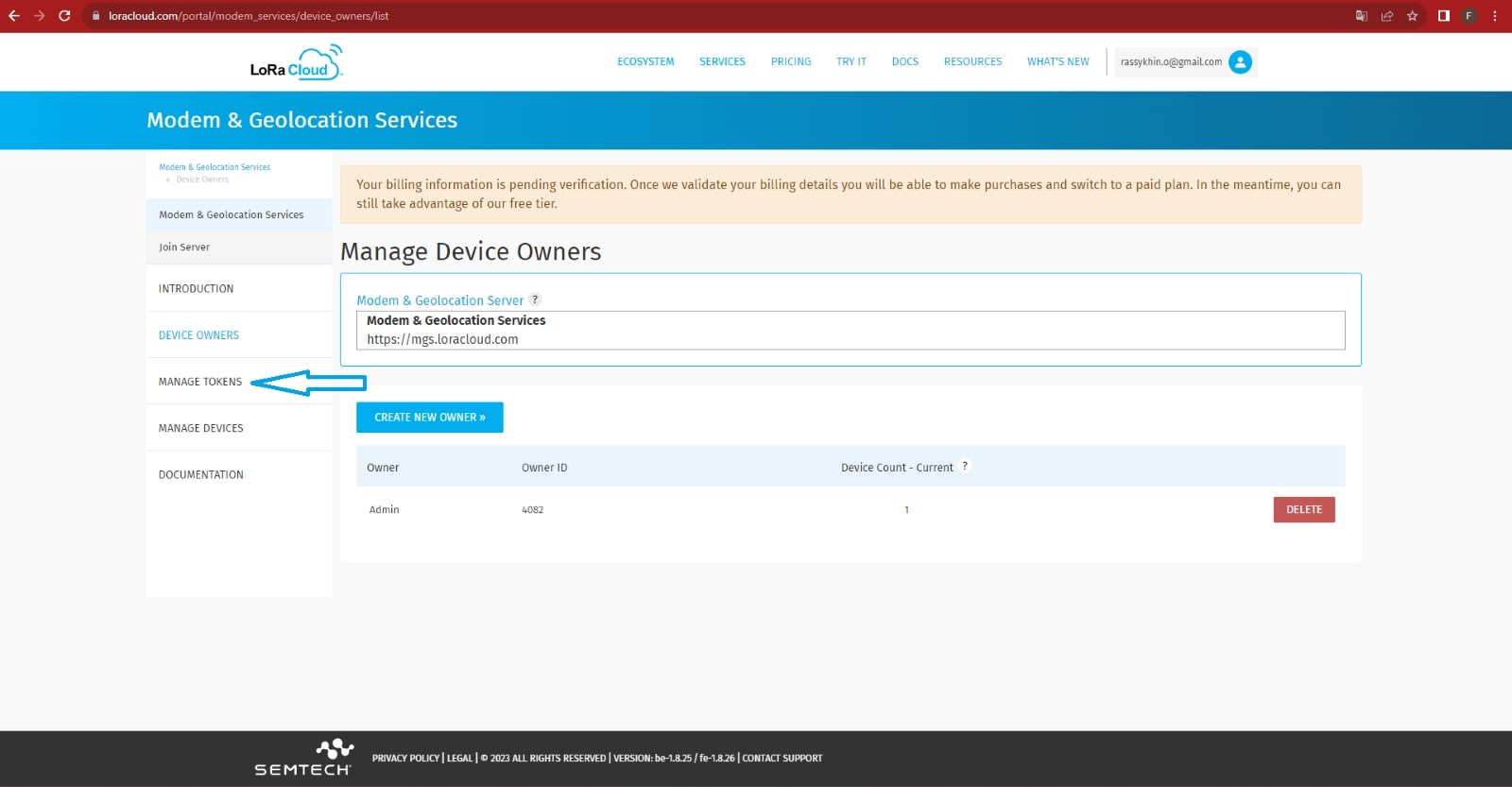Open the DOCS navigation item
Image resolution: width=1512 pixels, height=787 pixels.
pos(905,61)
